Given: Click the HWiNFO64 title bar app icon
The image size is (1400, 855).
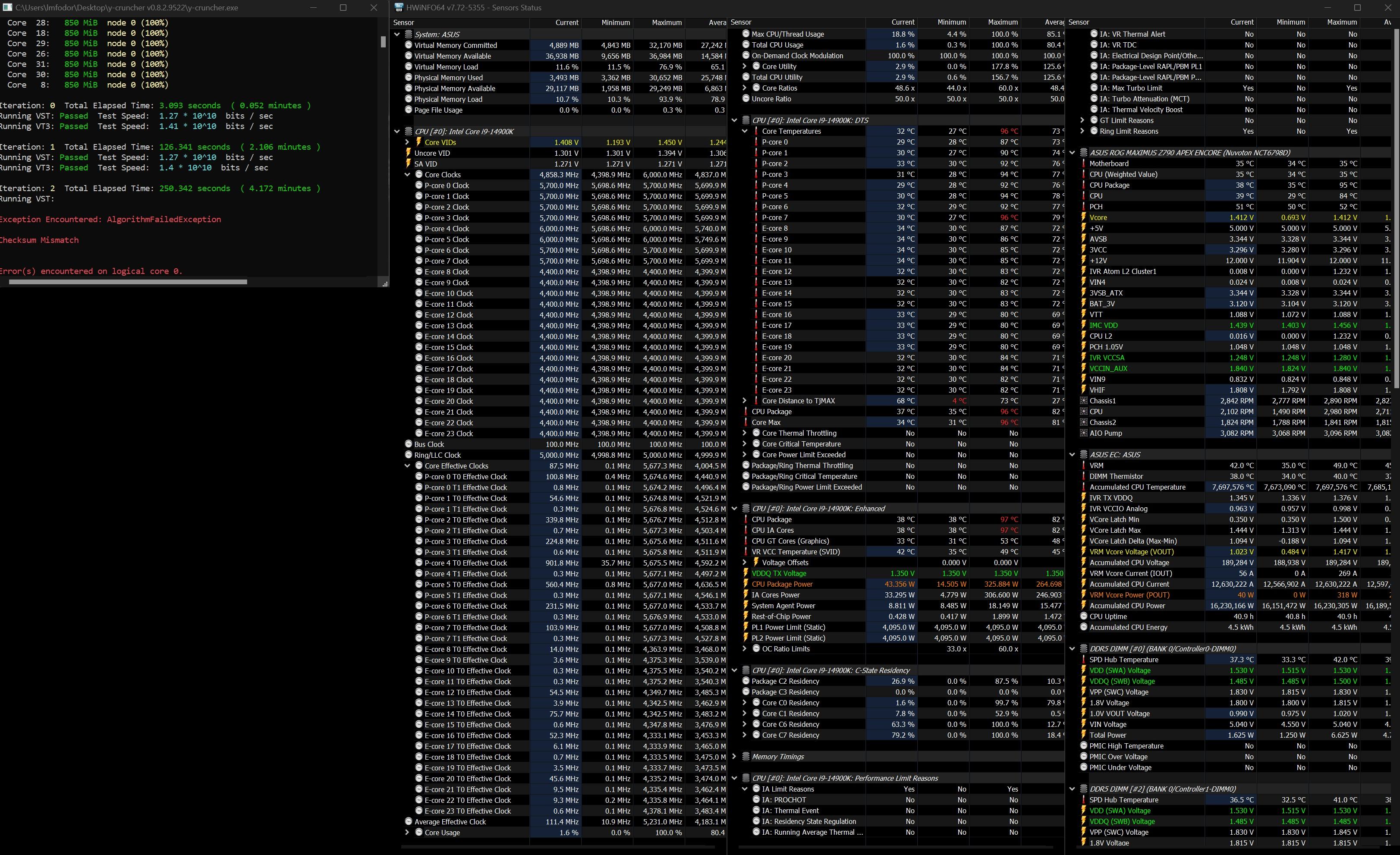Looking at the screenshot, I should [399, 7].
